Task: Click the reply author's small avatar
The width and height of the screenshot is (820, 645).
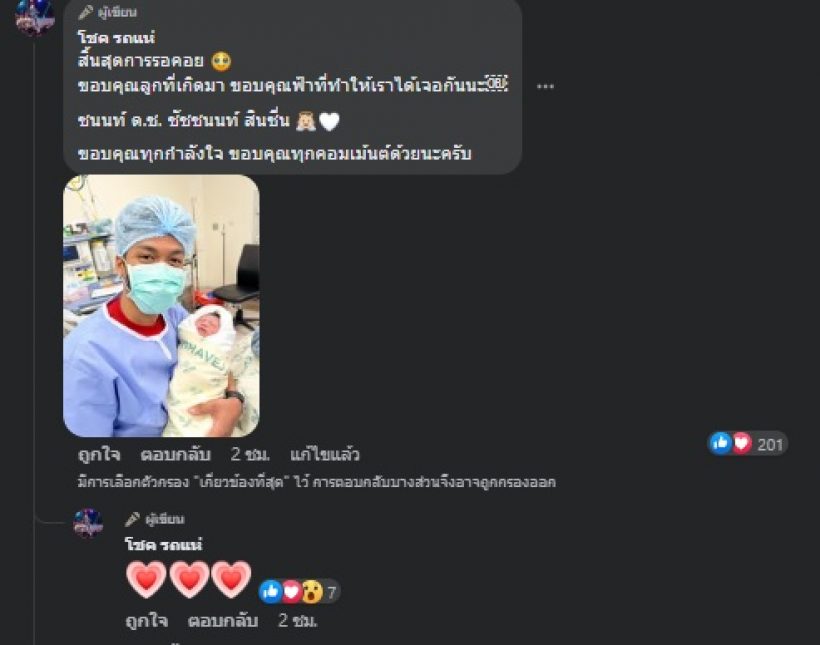Action: point(88,523)
